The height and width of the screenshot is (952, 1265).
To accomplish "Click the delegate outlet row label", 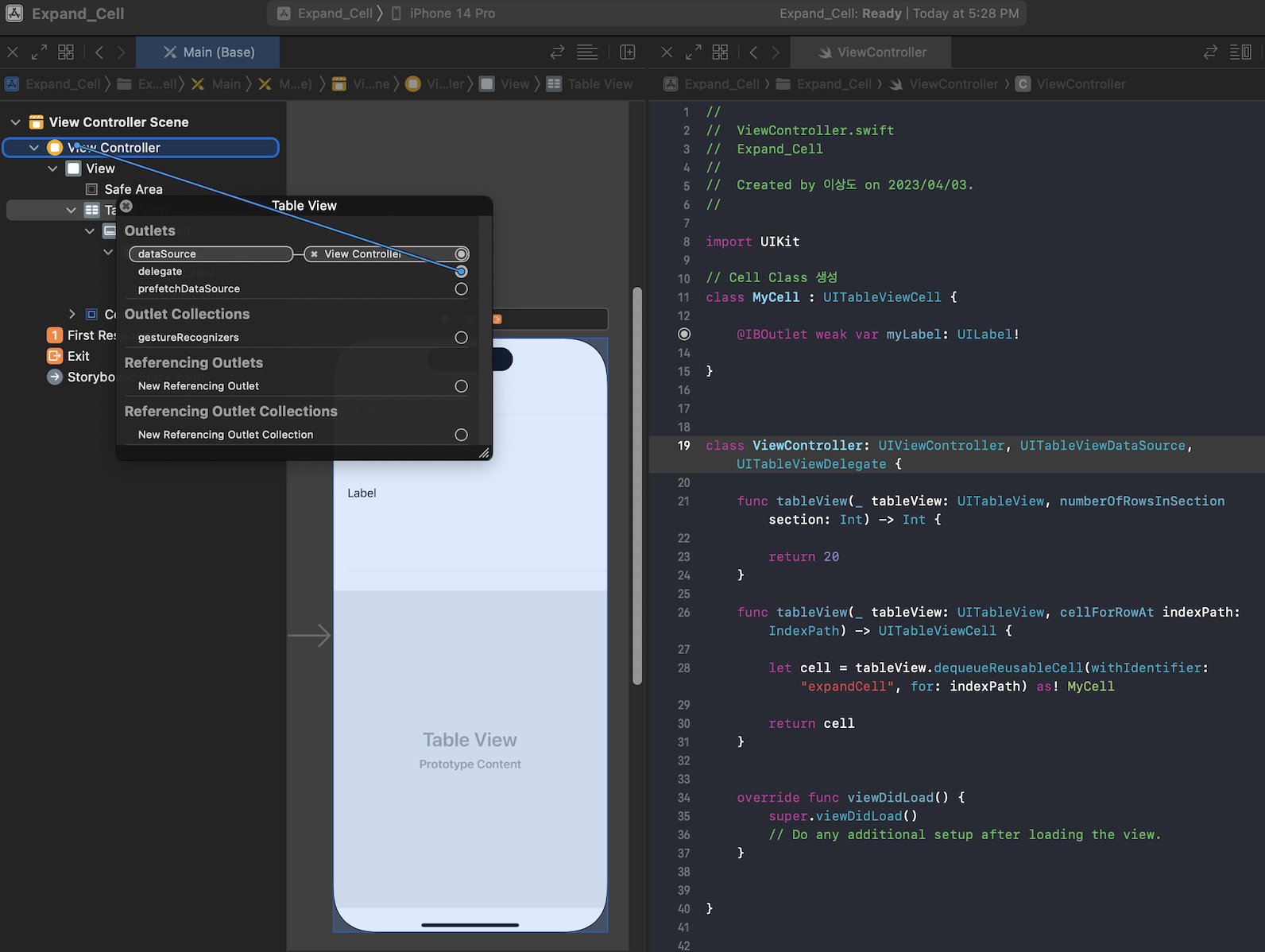I will [x=160, y=272].
